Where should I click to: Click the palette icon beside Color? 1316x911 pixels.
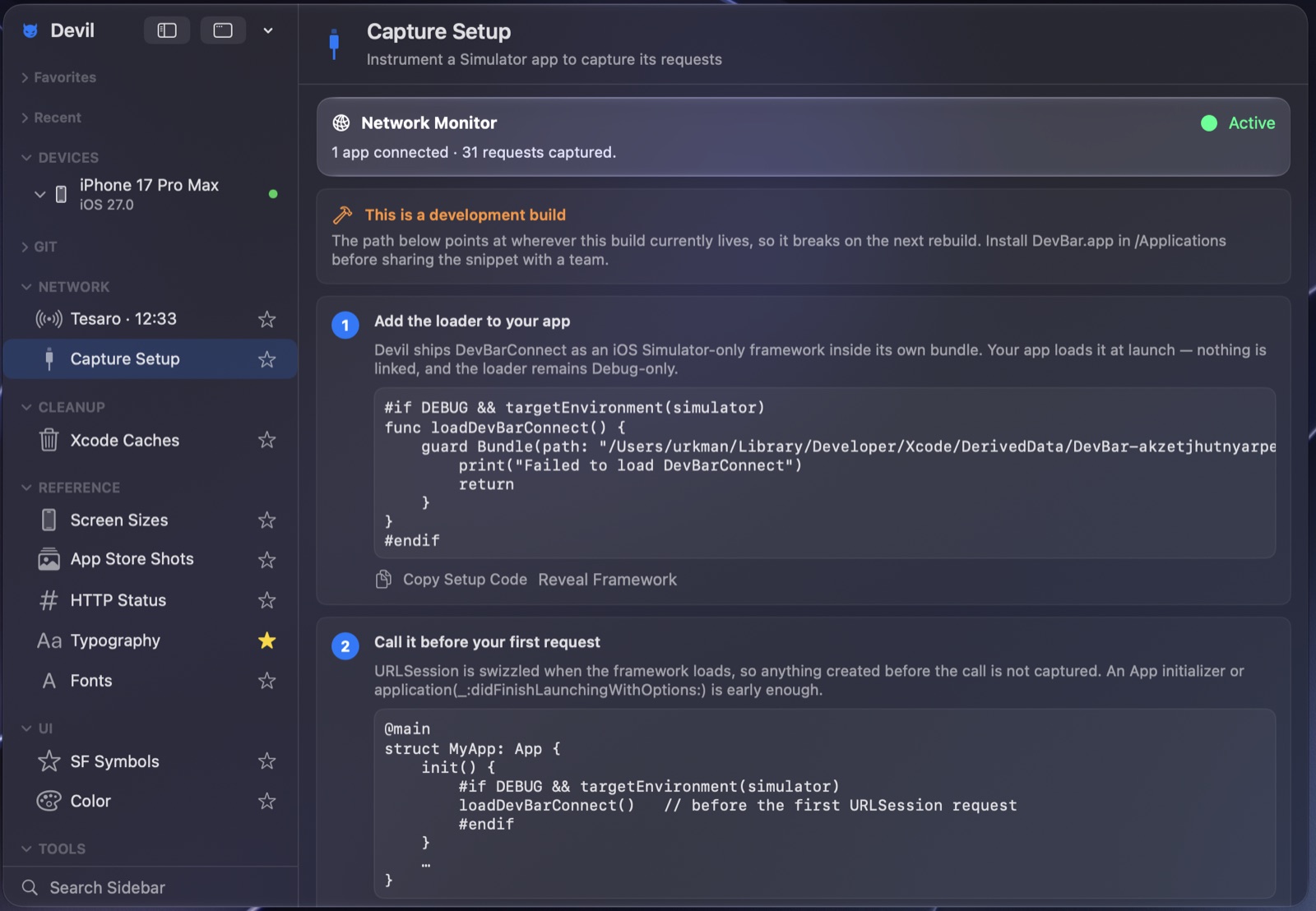pos(49,801)
